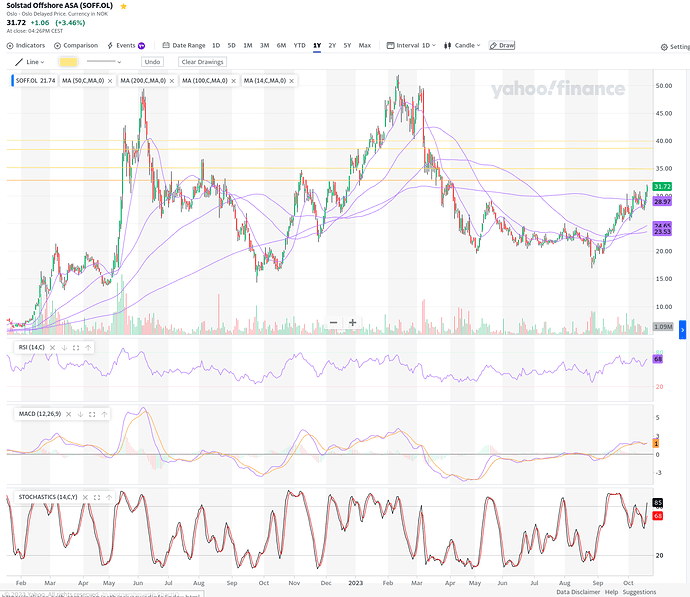Screen dimensions: 690x597
Task: Maximize the RSI panel
Action: (x=76, y=348)
